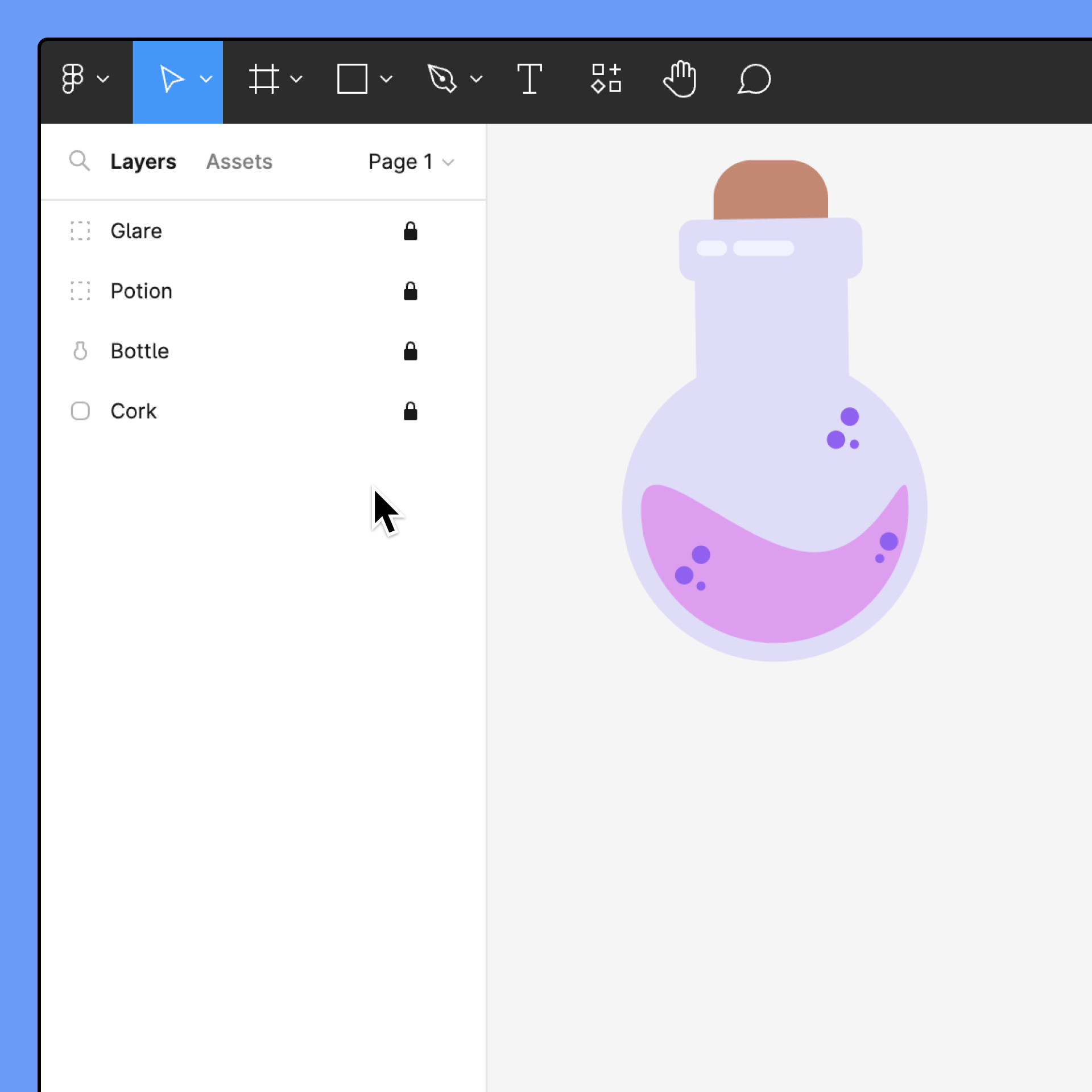Switch to the Layers tab
The width and height of the screenshot is (1092, 1092).
(x=143, y=162)
